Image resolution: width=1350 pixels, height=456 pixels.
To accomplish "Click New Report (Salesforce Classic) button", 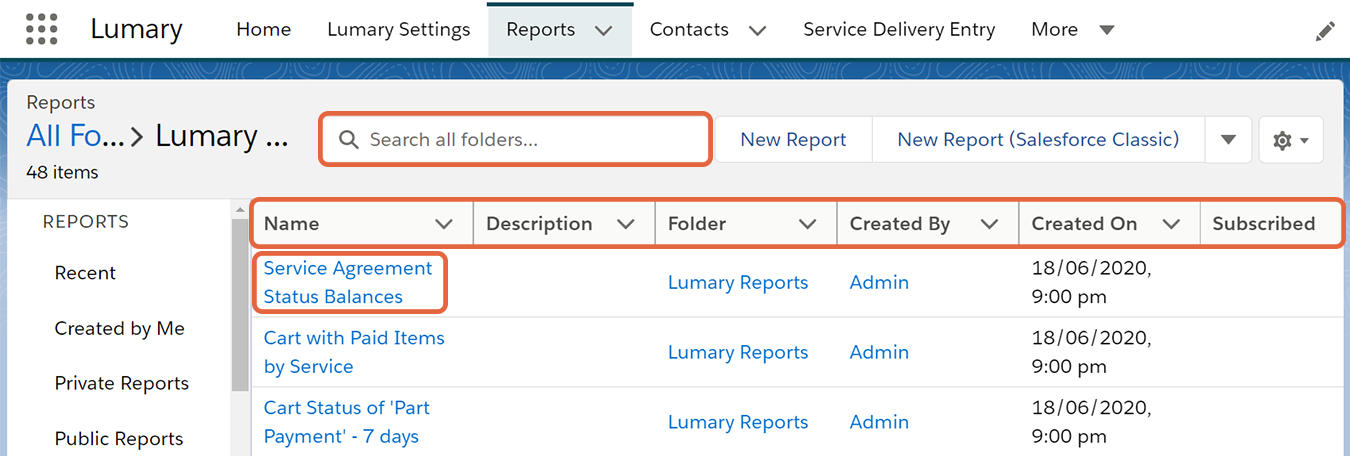I will 1038,140.
